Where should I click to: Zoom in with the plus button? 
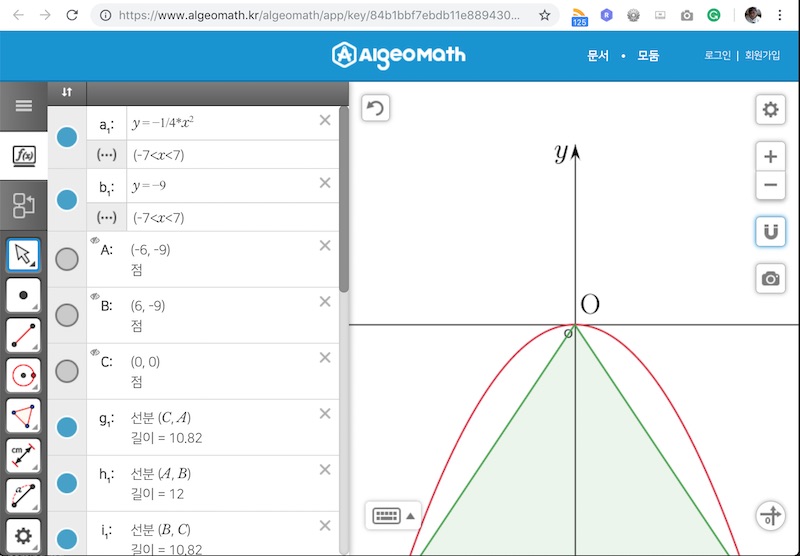[x=770, y=157]
